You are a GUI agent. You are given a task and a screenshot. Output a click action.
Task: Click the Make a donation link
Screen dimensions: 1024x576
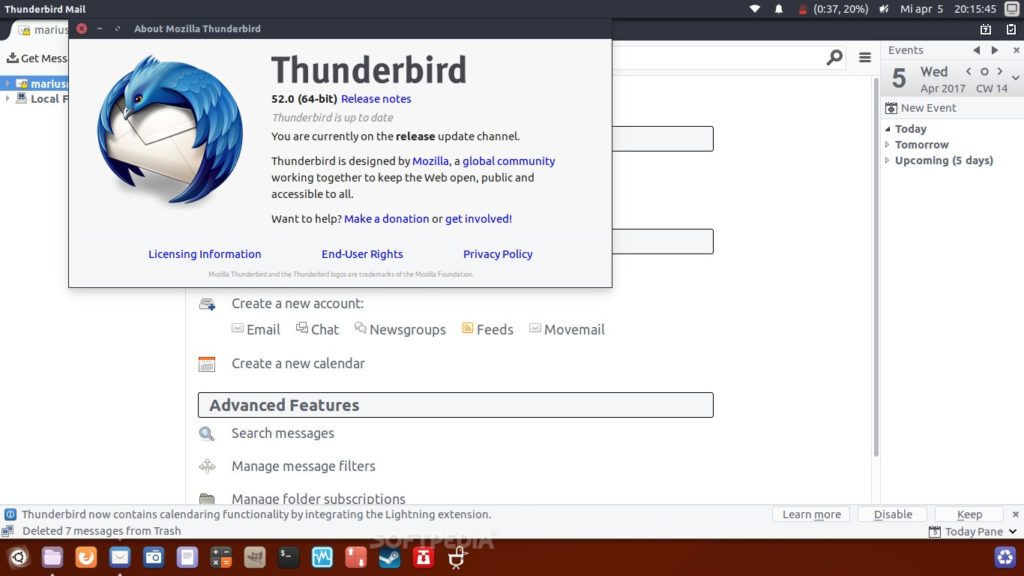(x=387, y=219)
